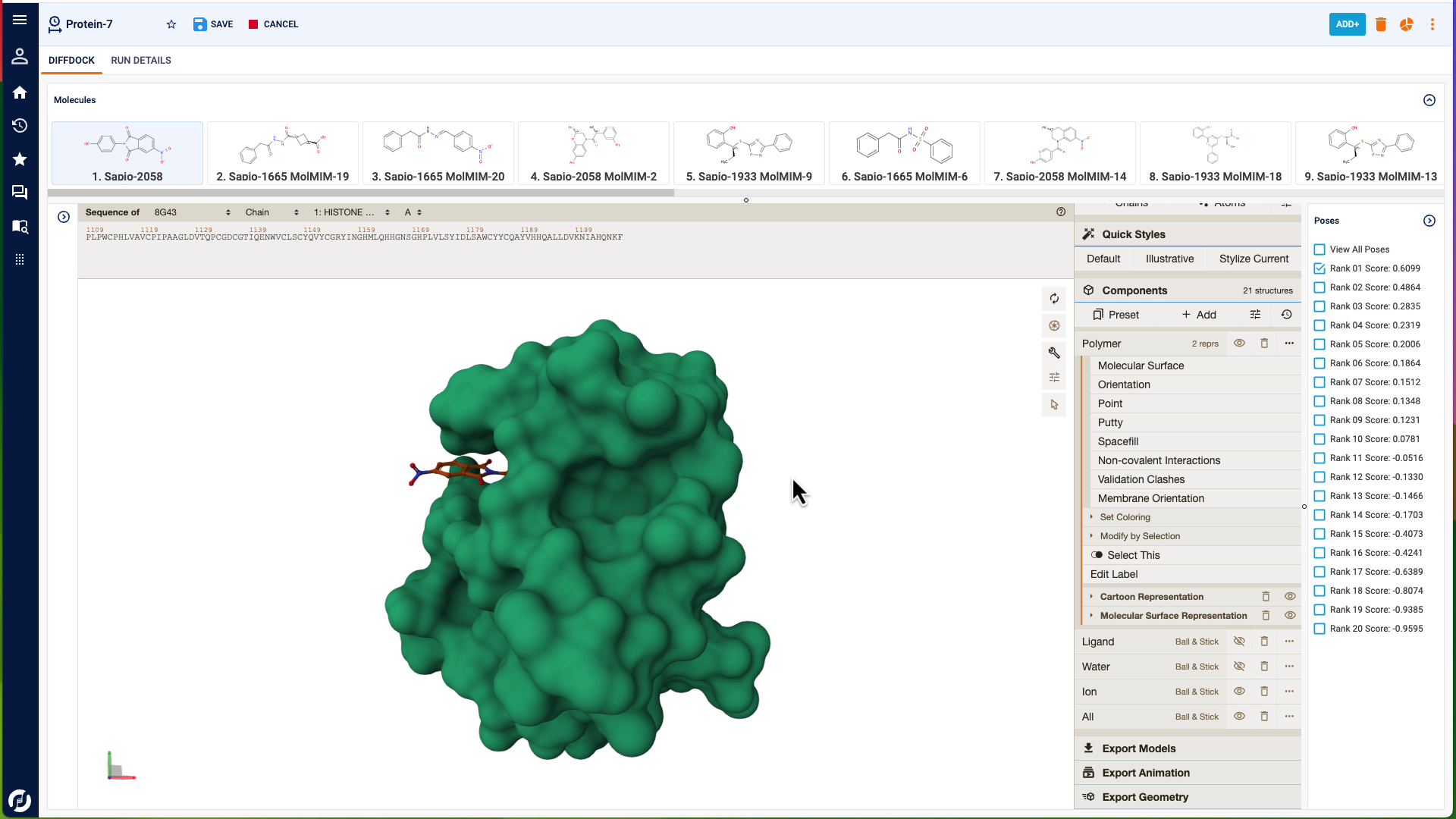Screen dimensions: 1456x819
Task: Click the ADD+ button
Action: click(1348, 24)
